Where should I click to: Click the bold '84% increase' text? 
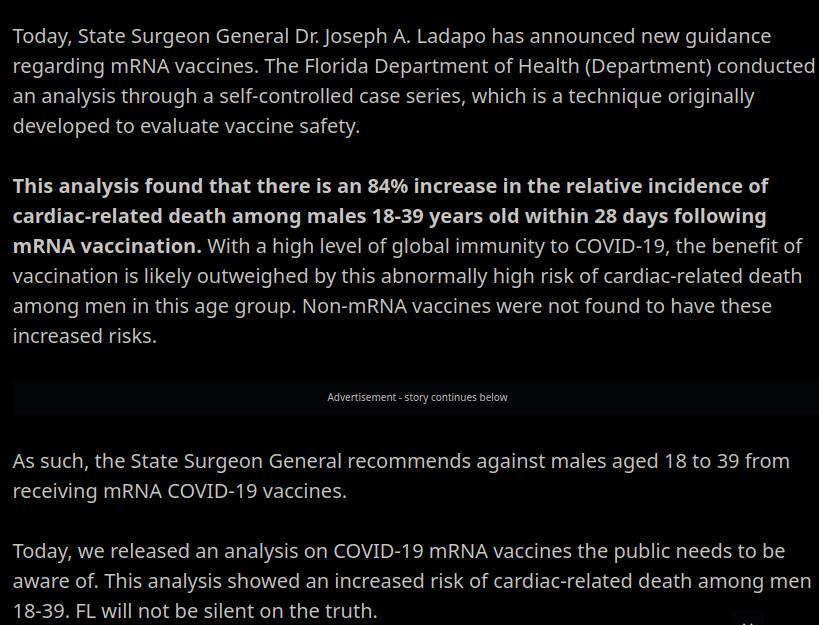click(x=432, y=186)
